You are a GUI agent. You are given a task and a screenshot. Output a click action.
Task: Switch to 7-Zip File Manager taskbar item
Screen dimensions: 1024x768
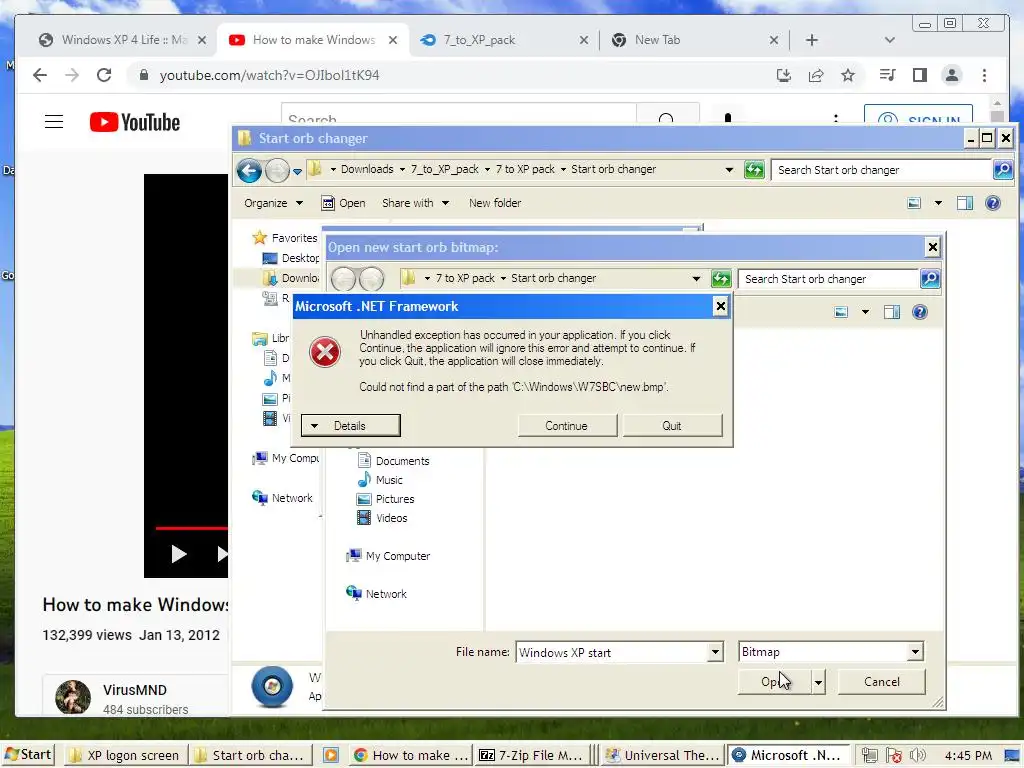[532, 756]
